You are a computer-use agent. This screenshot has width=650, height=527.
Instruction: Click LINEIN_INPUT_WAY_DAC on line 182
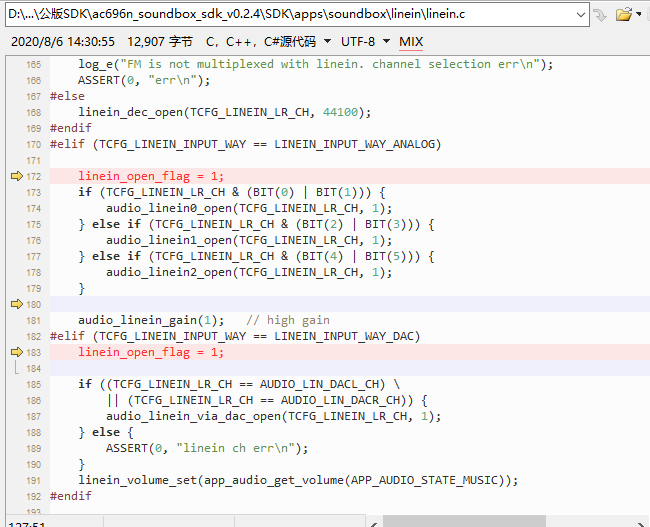coord(344,336)
